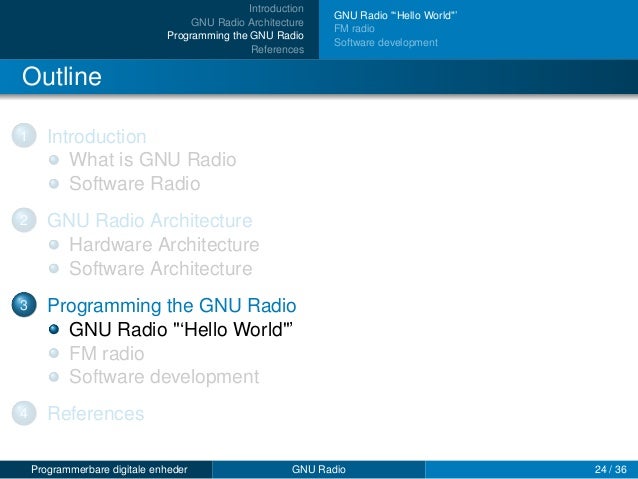638x479 pixels.
Task: Open Software development outline entry
Action: pos(164,377)
